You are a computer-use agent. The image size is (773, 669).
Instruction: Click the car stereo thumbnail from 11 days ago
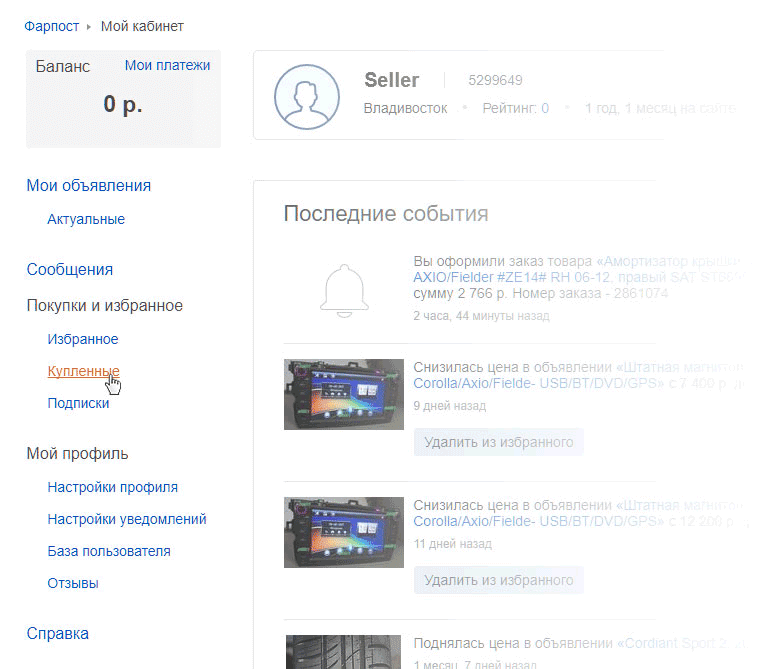[x=344, y=532]
